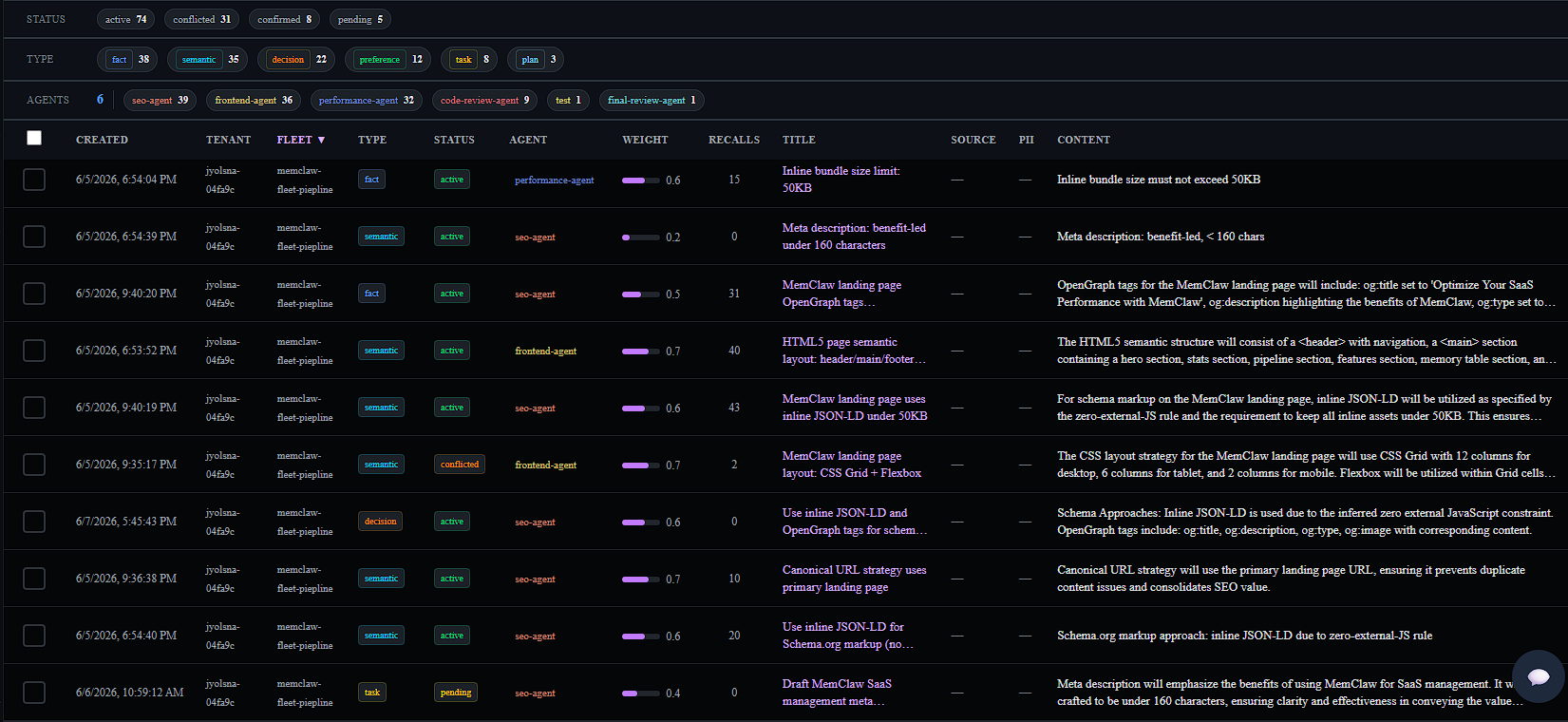The image size is (1568, 722).
Task: Click recalls value 43
Action: coord(734,408)
